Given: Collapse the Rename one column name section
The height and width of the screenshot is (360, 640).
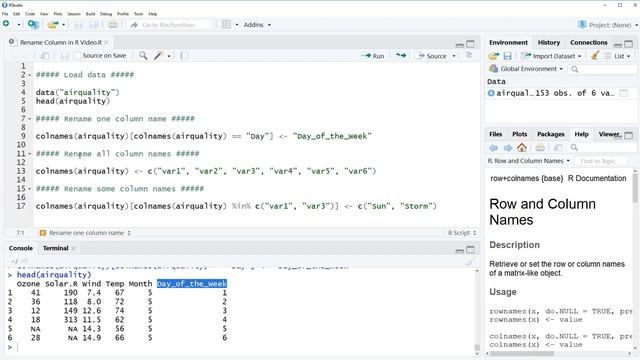Looking at the screenshot, I should (30, 119).
